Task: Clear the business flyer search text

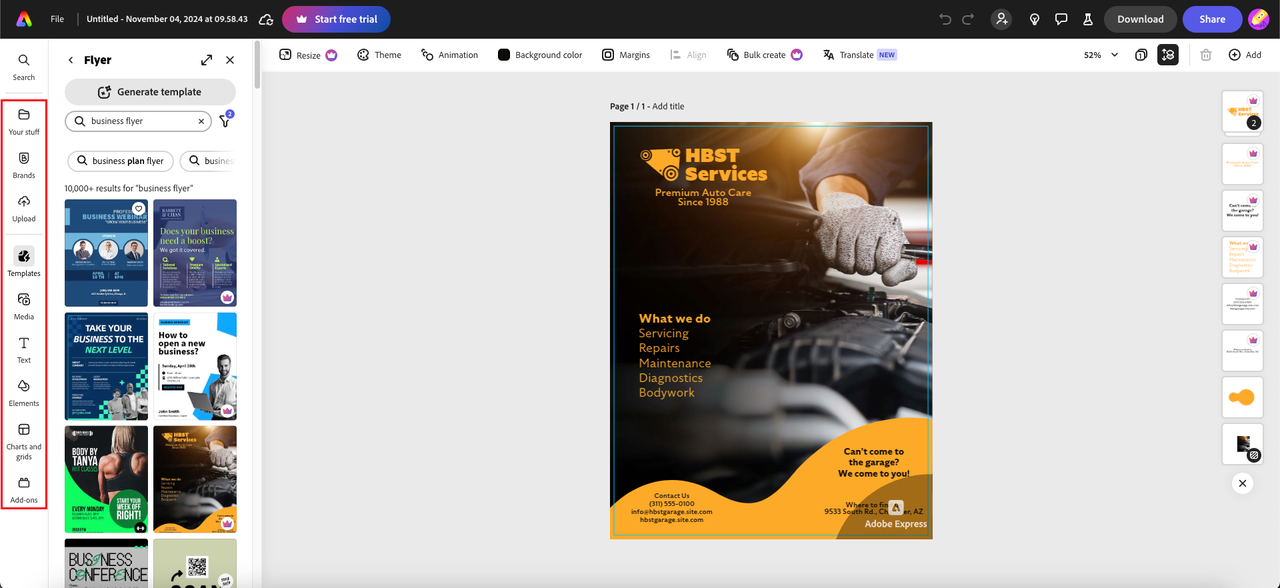Action: (x=200, y=121)
